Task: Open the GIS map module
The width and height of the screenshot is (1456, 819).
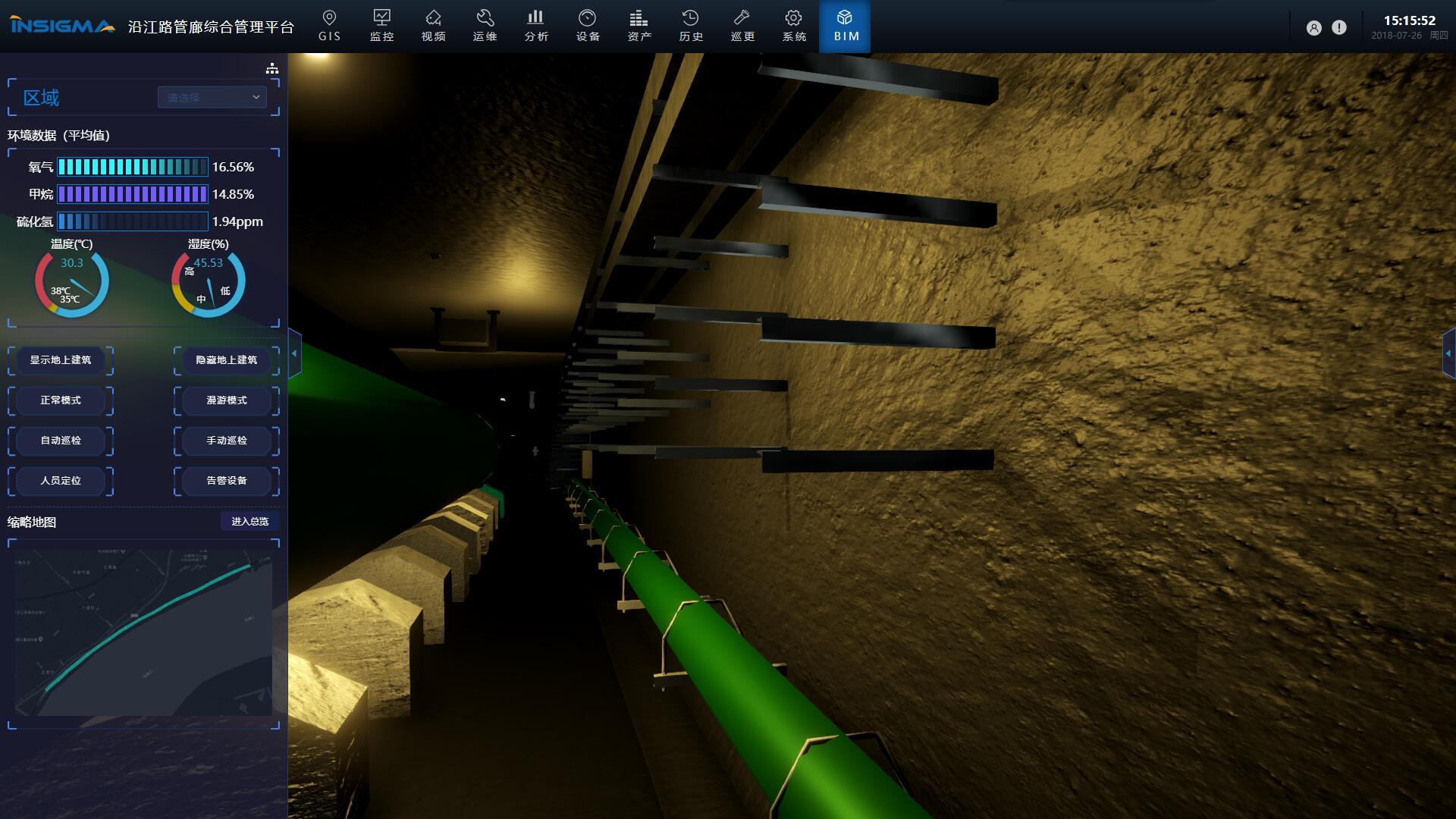Action: click(x=329, y=25)
